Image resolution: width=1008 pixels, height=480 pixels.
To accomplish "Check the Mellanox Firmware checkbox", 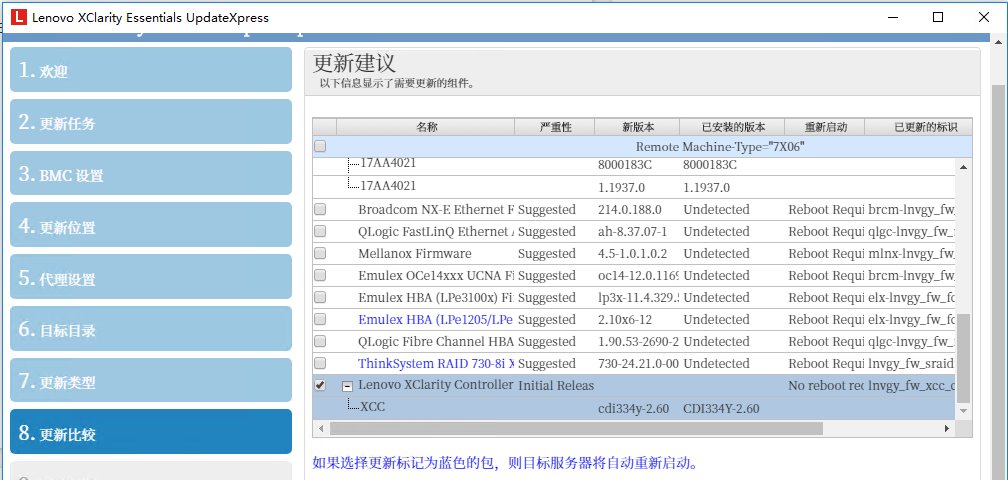I will click(x=320, y=253).
